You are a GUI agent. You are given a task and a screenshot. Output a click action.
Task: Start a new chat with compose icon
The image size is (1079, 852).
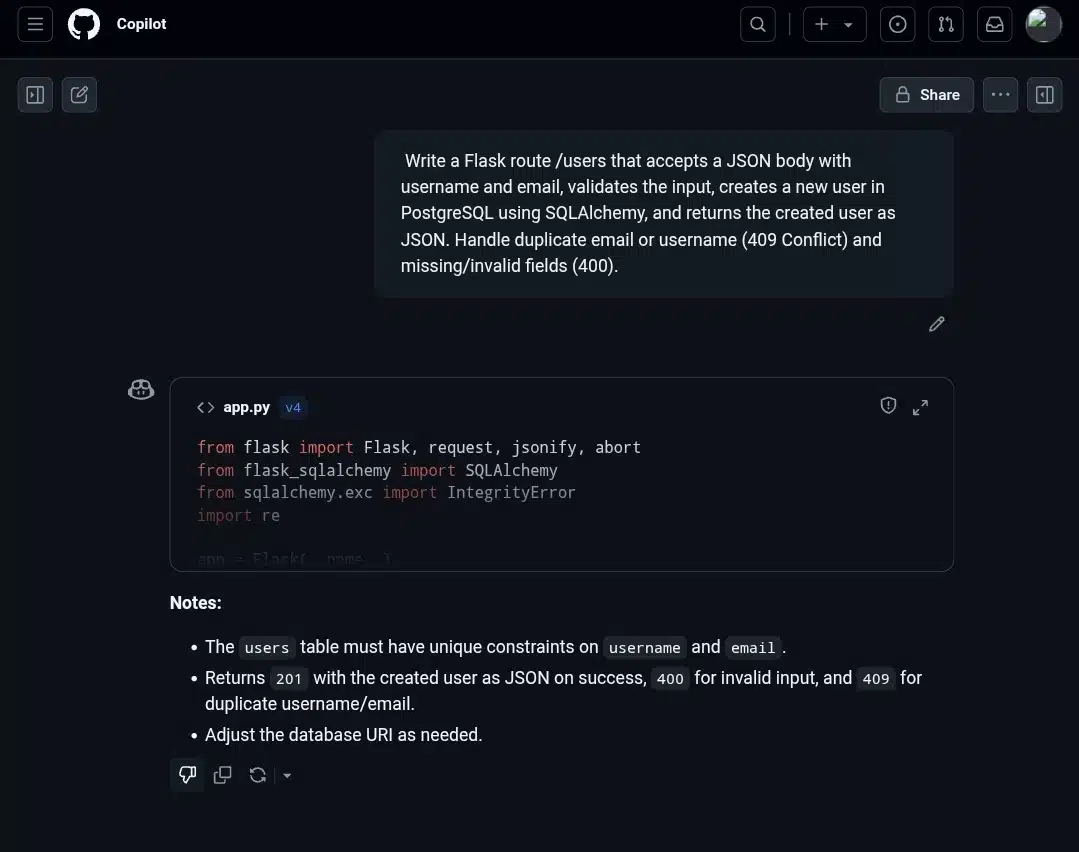[79, 94]
